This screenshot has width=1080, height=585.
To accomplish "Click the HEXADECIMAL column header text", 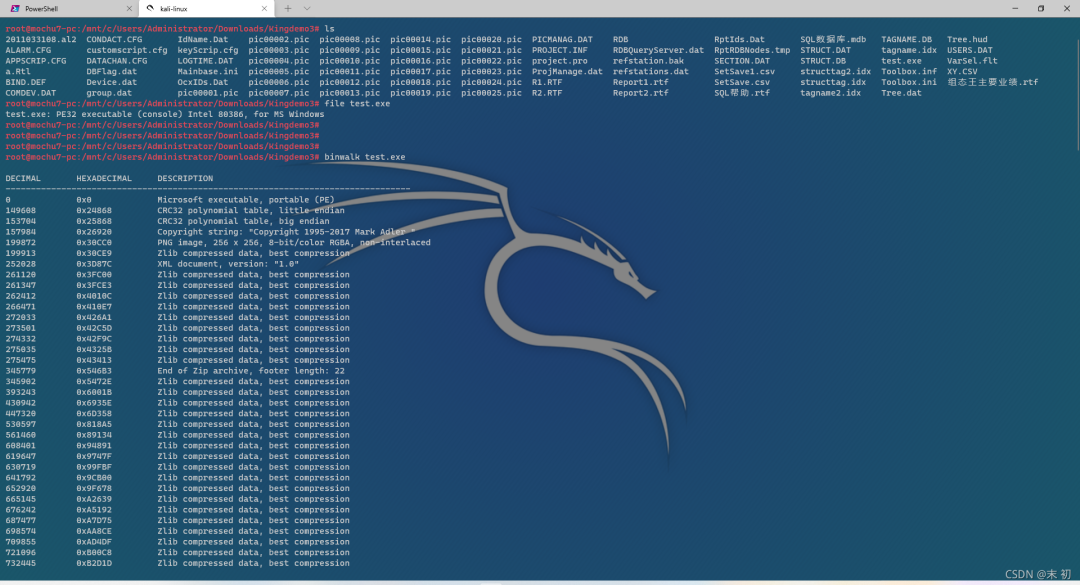I will [104, 179].
